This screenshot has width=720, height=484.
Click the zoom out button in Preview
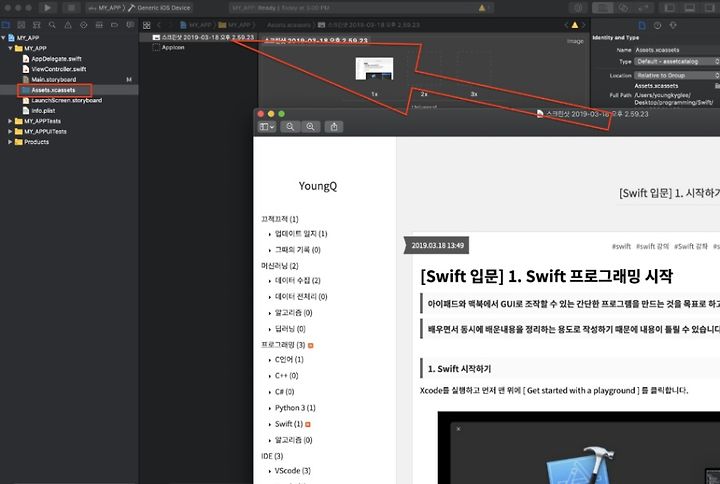click(290, 127)
